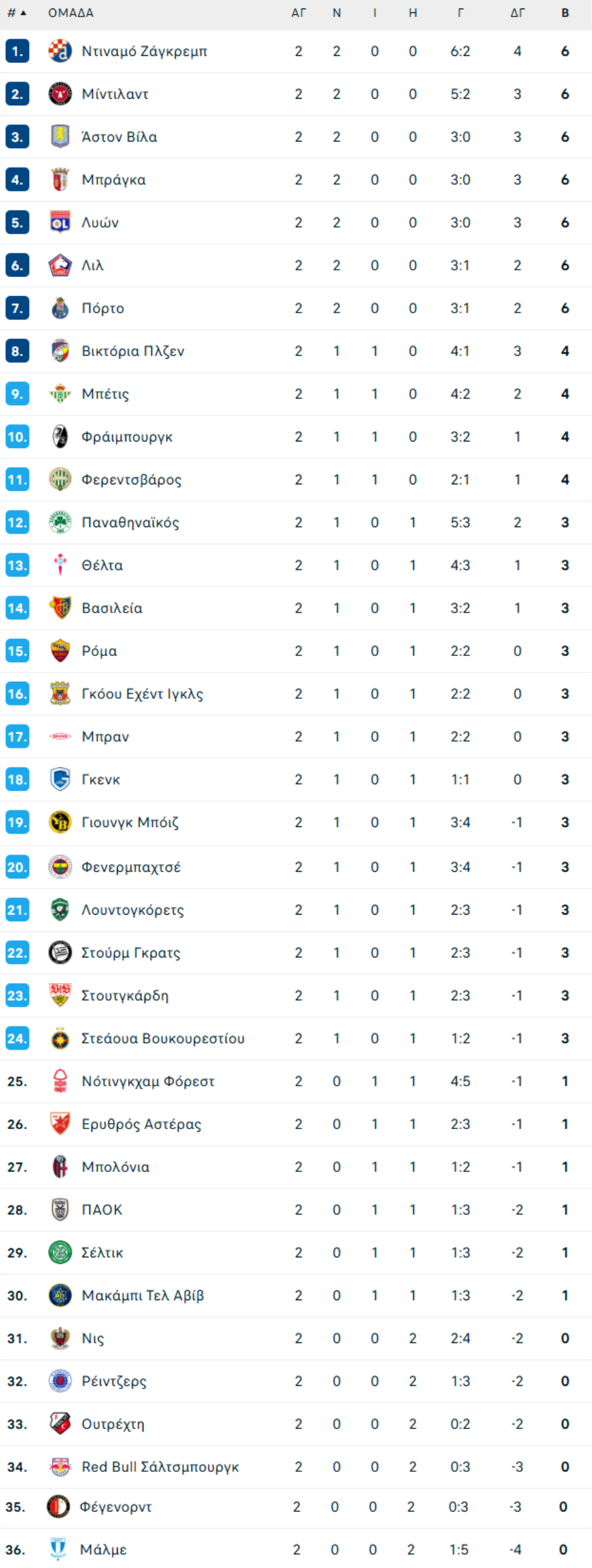The width and height of the screenshot is (592, 1568).
Task: Sort by the ΔΓ goal difference header
Action: pyautogui.click(x=518, y=13)
